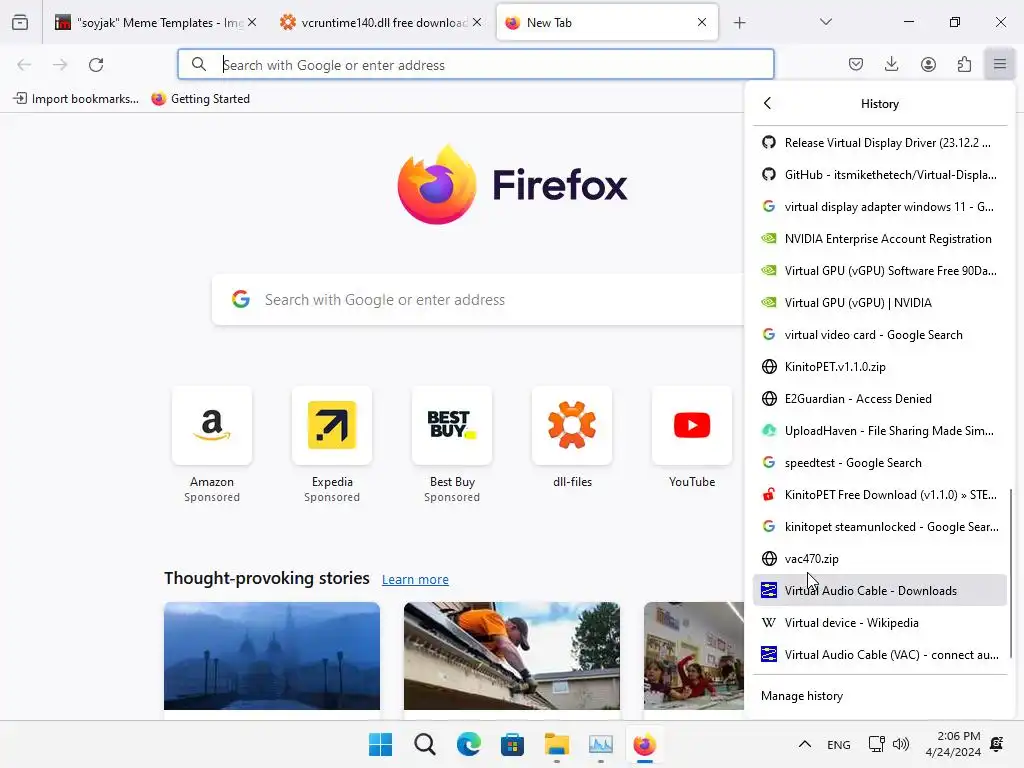Image resolution: width=1024 pixels, height=768 pixels.
Task: Open the roof worker story thumbnail
Action: 512,656
